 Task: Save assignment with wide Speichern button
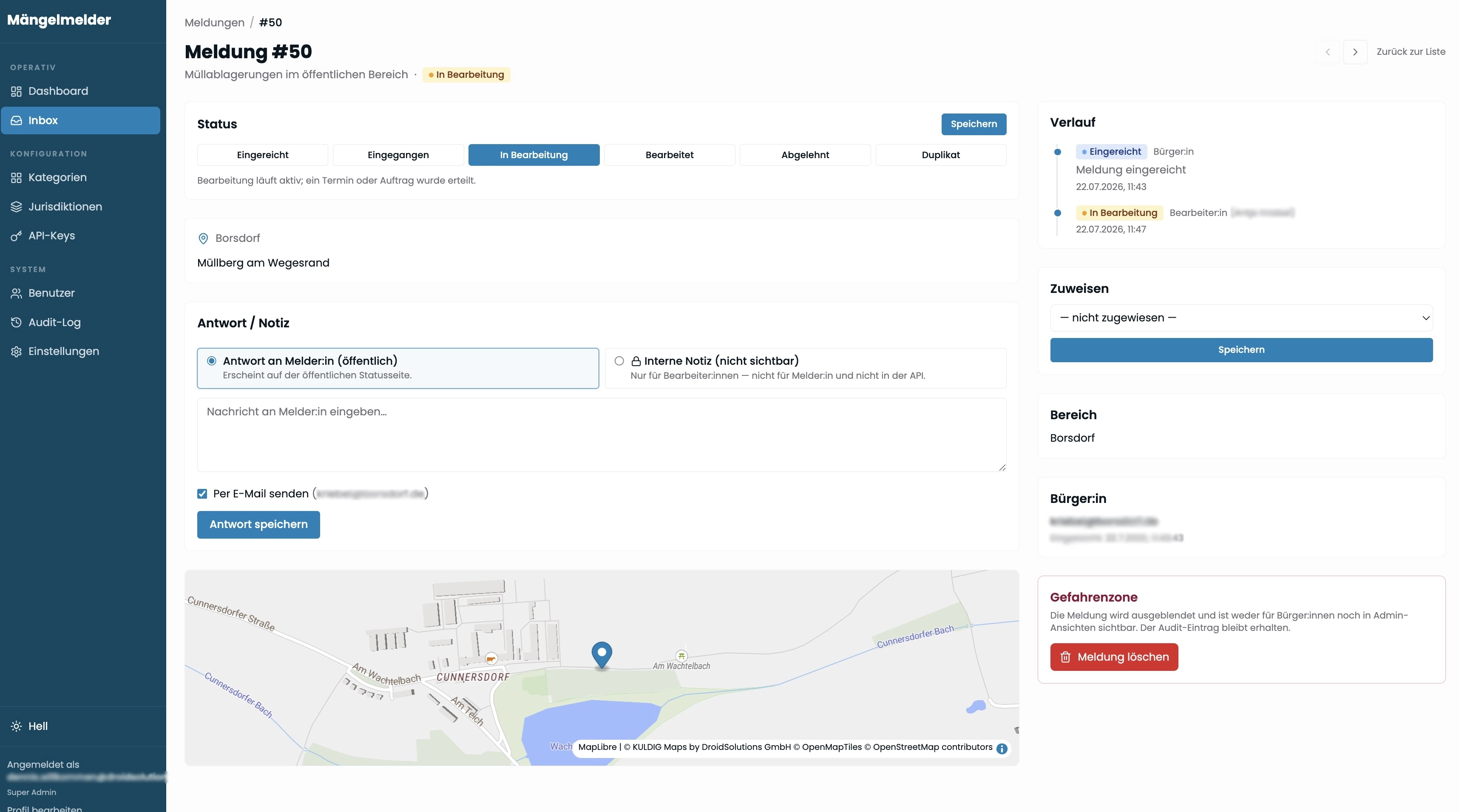[x=1241, y=350]
